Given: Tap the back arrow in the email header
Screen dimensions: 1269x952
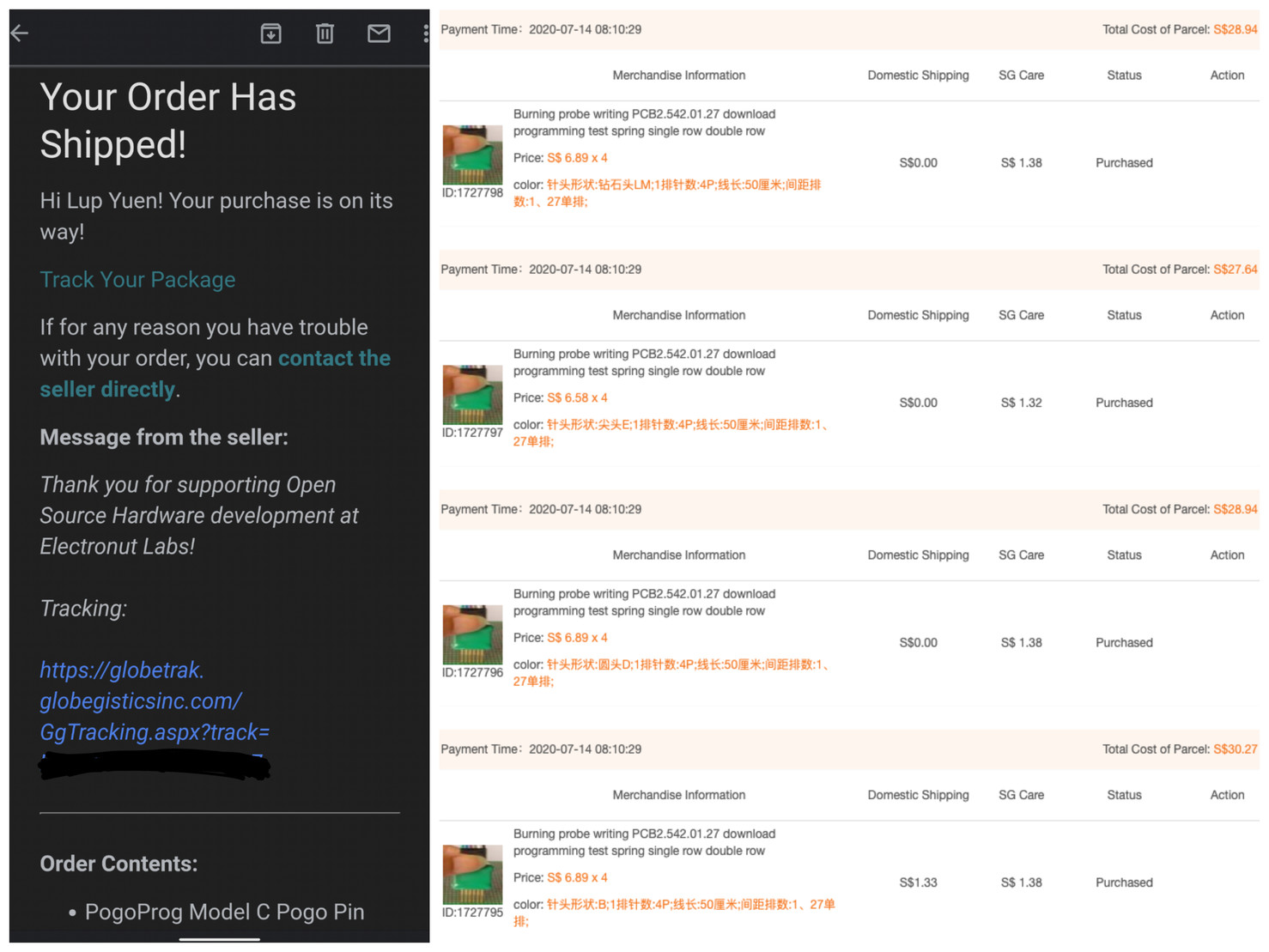Looking at the screenshot, I should click(x=21, y=33).
